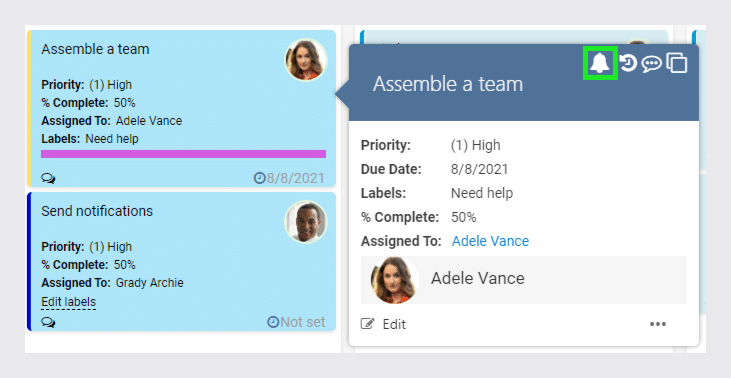Click Edit labels on Send notifications card
Viewport: 731px width, 378px height.
[x=69, y=302]
